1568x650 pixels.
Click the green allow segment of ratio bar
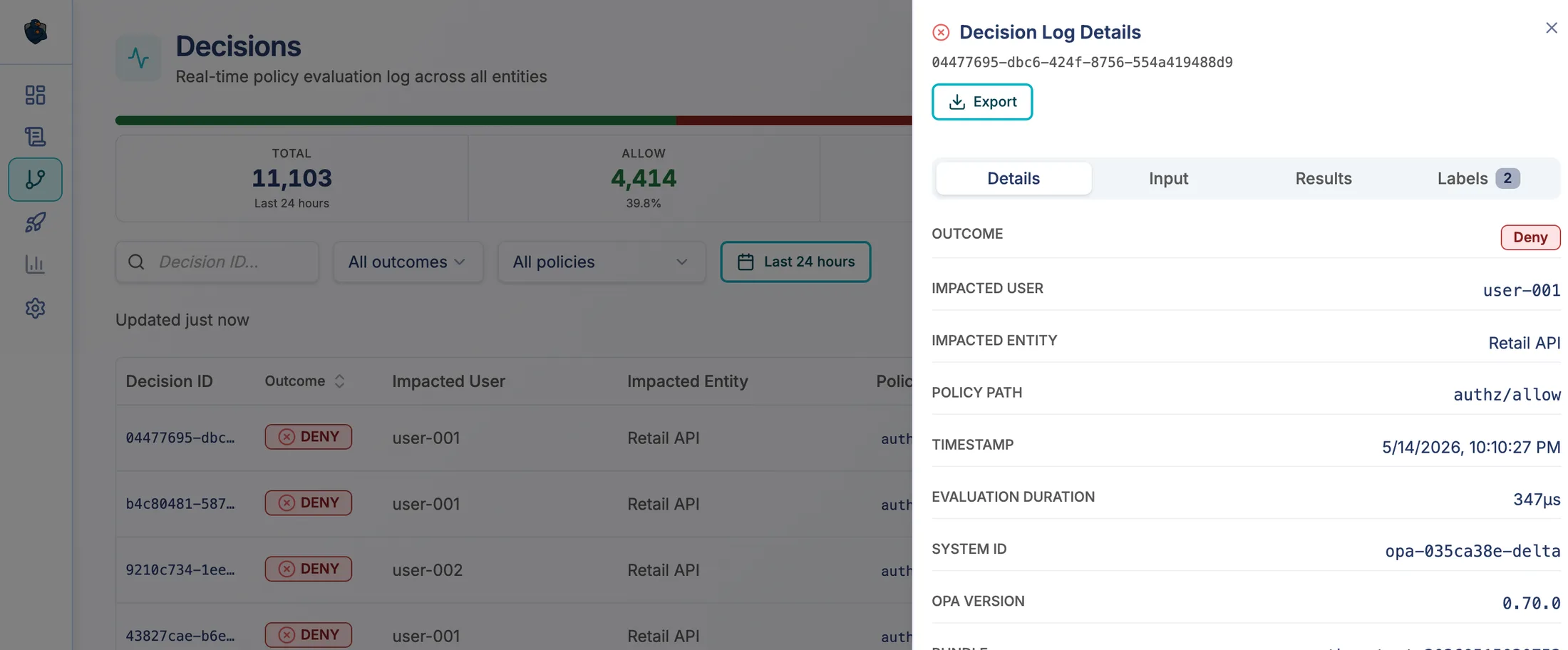pyautogui.click(x=396, y=120)
